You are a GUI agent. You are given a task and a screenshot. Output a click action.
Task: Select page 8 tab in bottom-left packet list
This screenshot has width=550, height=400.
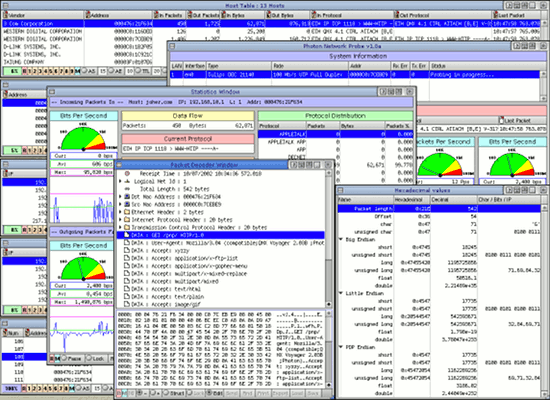[x=66, y=388]
